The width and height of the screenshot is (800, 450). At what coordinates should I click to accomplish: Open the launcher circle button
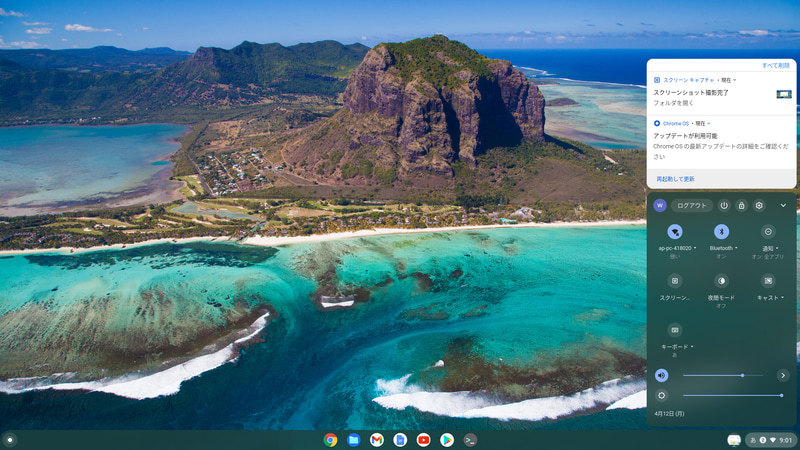click(10, 440)
